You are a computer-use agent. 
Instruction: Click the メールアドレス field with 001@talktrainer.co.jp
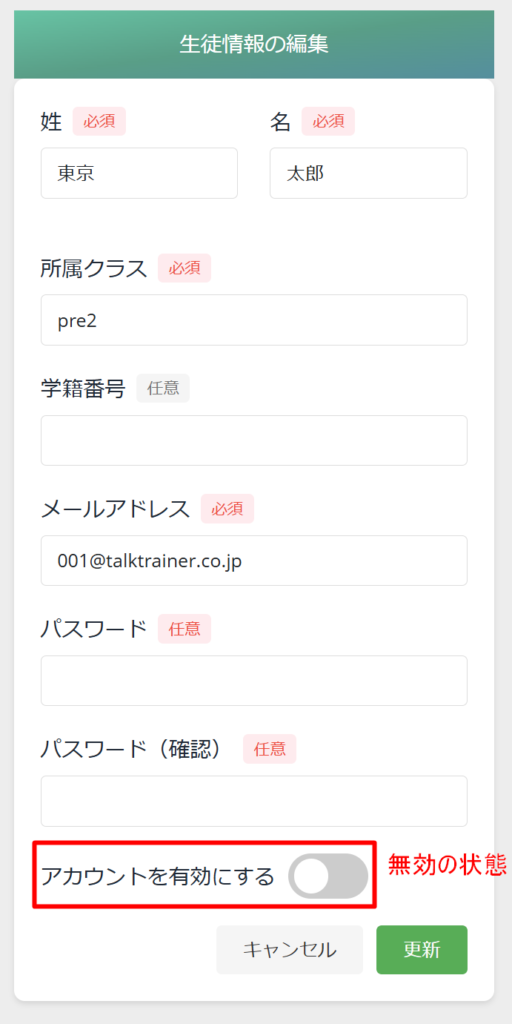tap(254, 560)
